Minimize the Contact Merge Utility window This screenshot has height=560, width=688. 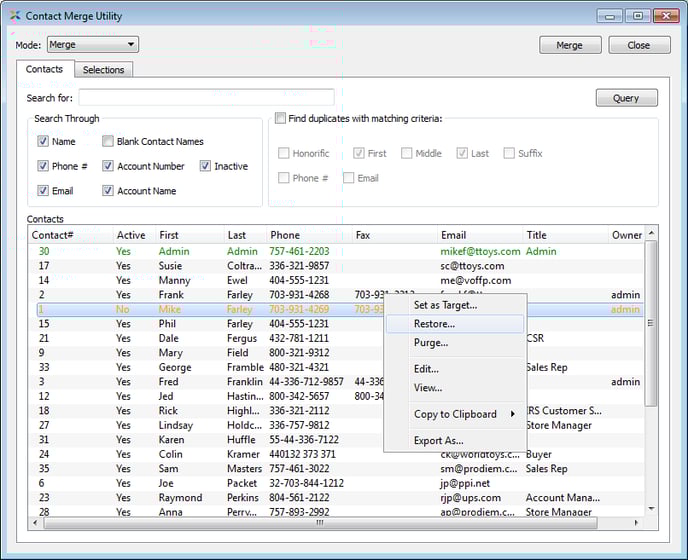609,16
